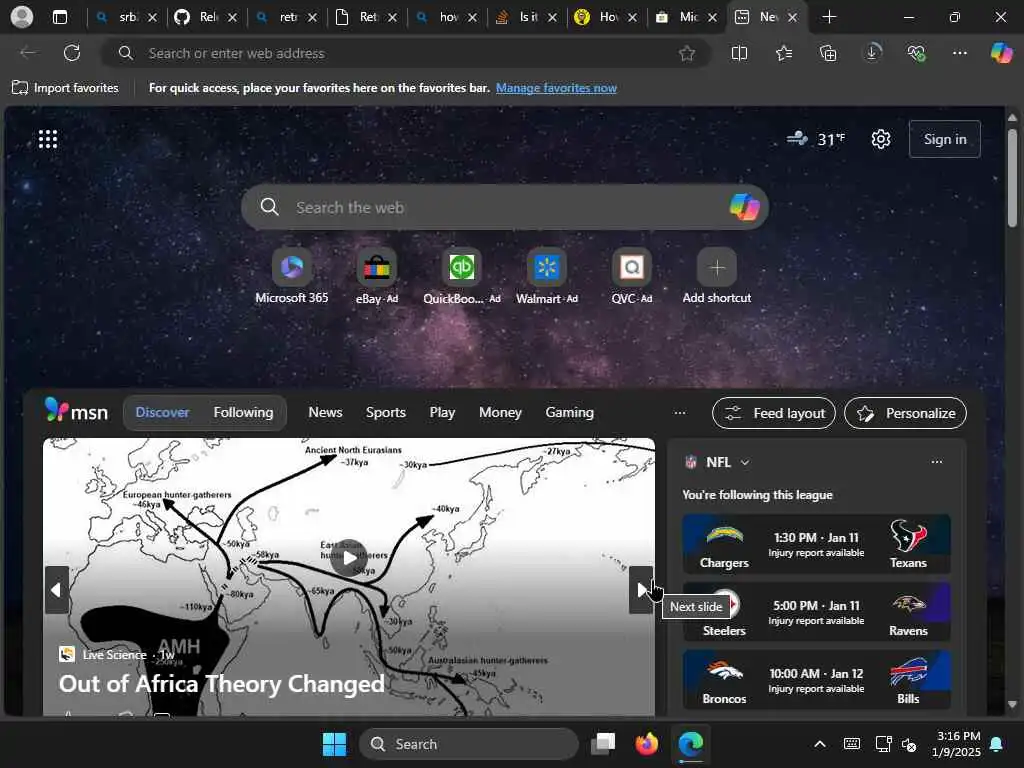Click the Sign in button

click(x=944, y=139)
